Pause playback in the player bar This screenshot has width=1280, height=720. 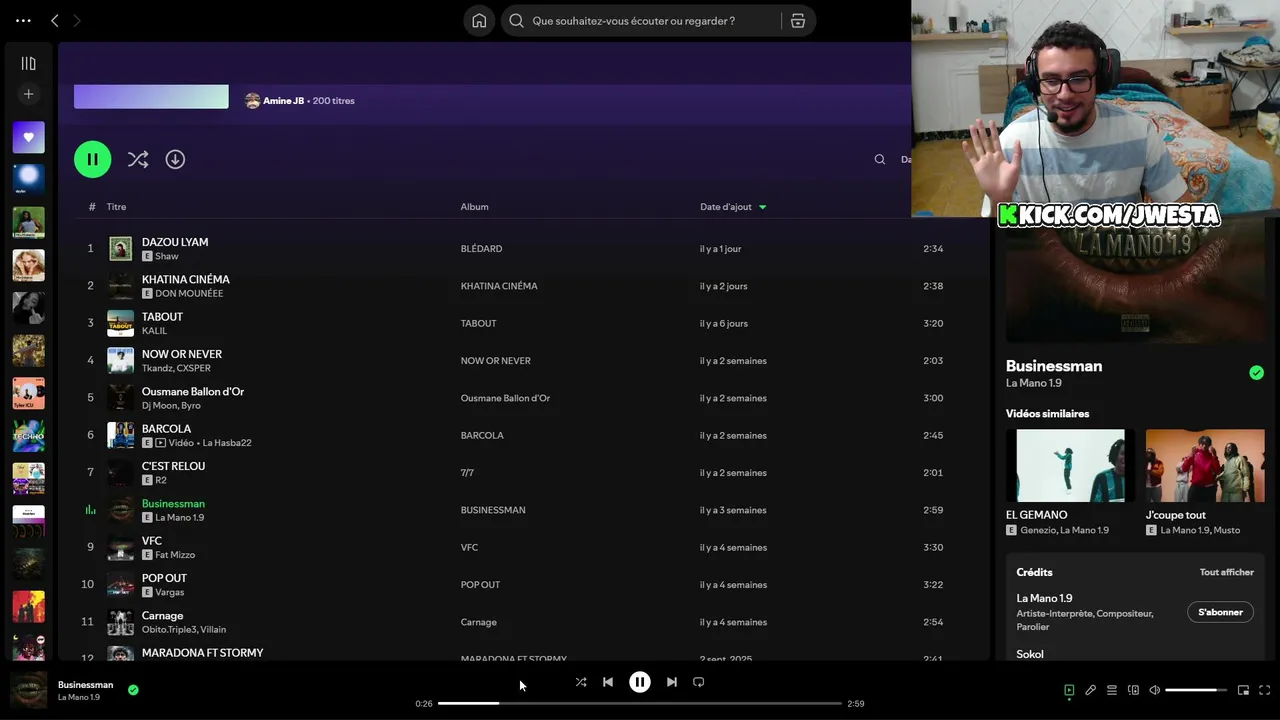pyautogui.click(x=640, y=682)
